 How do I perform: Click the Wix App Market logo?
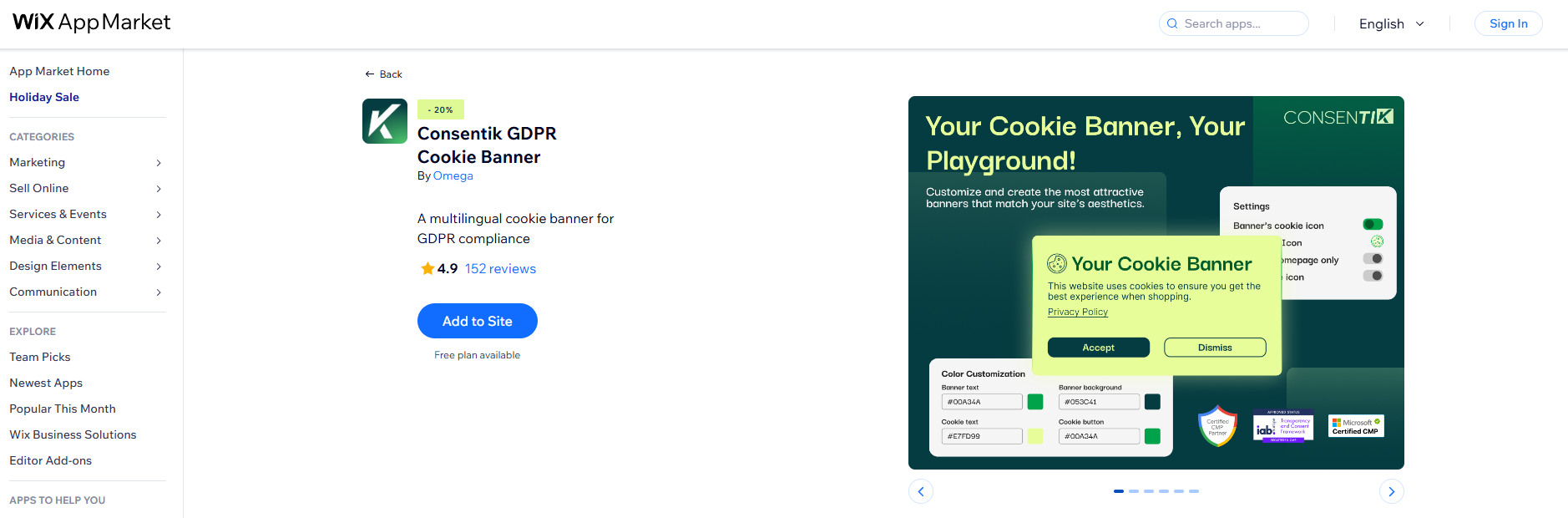(92, 23)
